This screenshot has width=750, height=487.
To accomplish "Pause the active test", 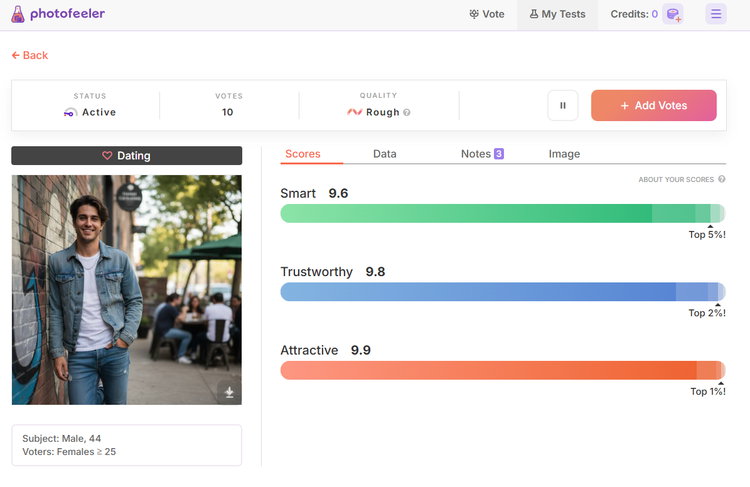I will [x=562, y=105].
